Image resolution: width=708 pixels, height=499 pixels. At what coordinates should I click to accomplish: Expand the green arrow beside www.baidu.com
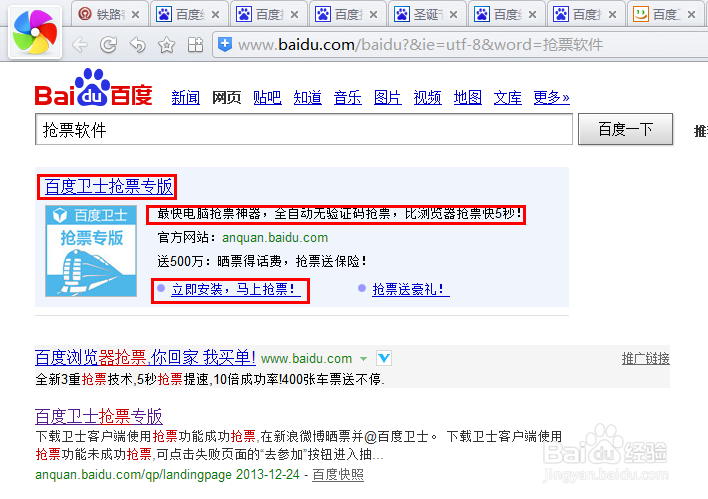363,359
